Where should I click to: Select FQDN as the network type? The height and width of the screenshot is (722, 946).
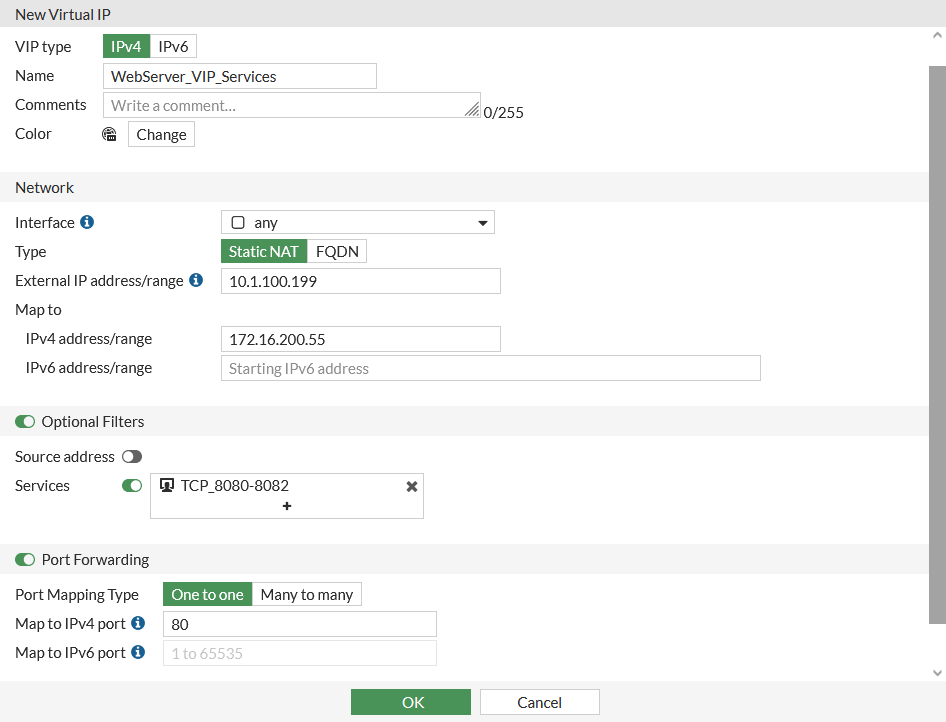click(x=337, y=251)
